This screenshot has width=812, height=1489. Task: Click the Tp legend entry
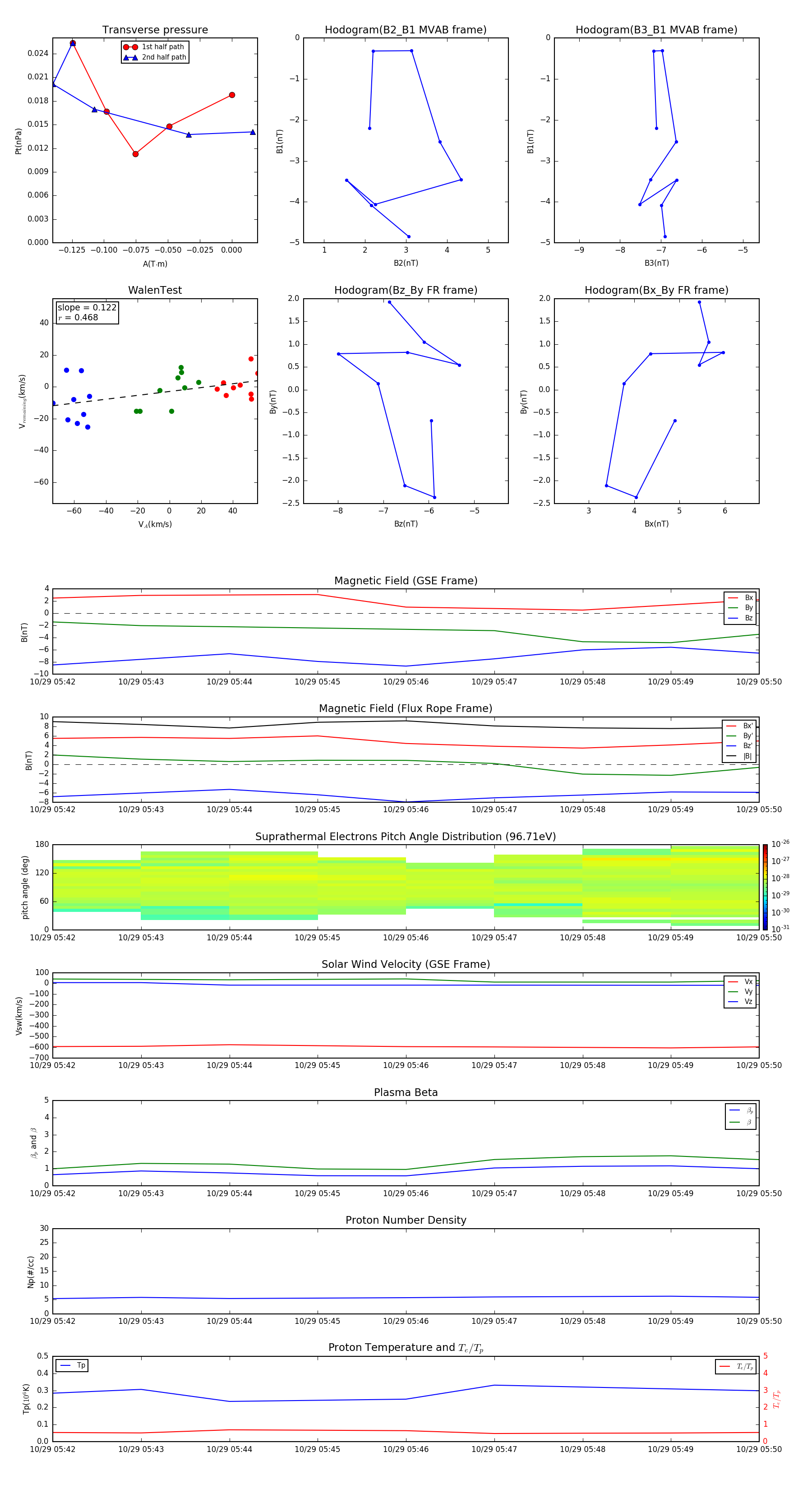(x=72, y=1365)
